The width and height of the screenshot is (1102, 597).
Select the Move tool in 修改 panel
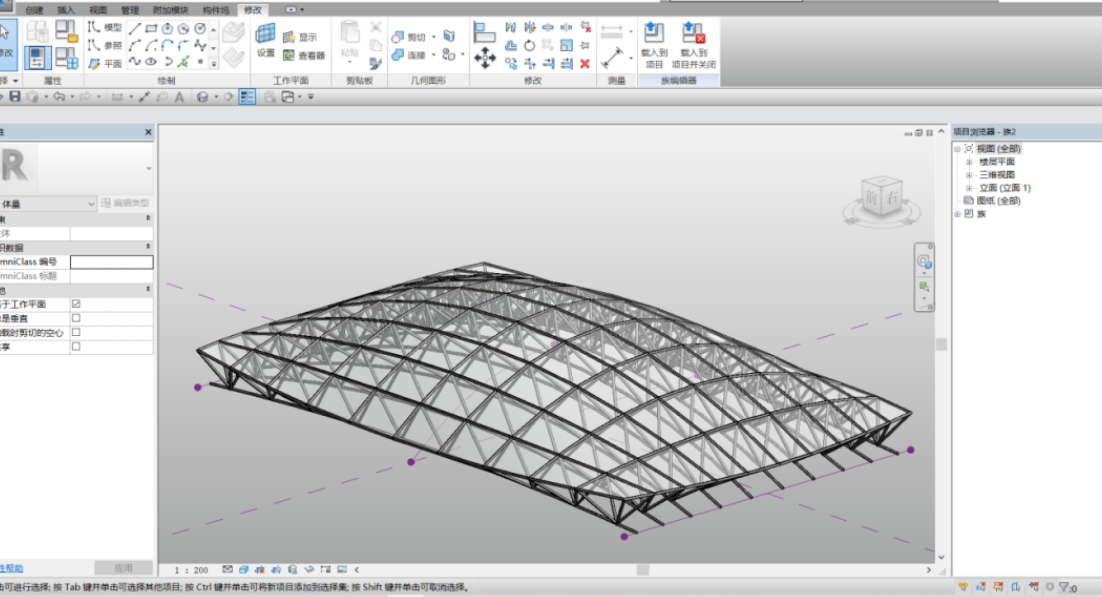click(484, 57)
